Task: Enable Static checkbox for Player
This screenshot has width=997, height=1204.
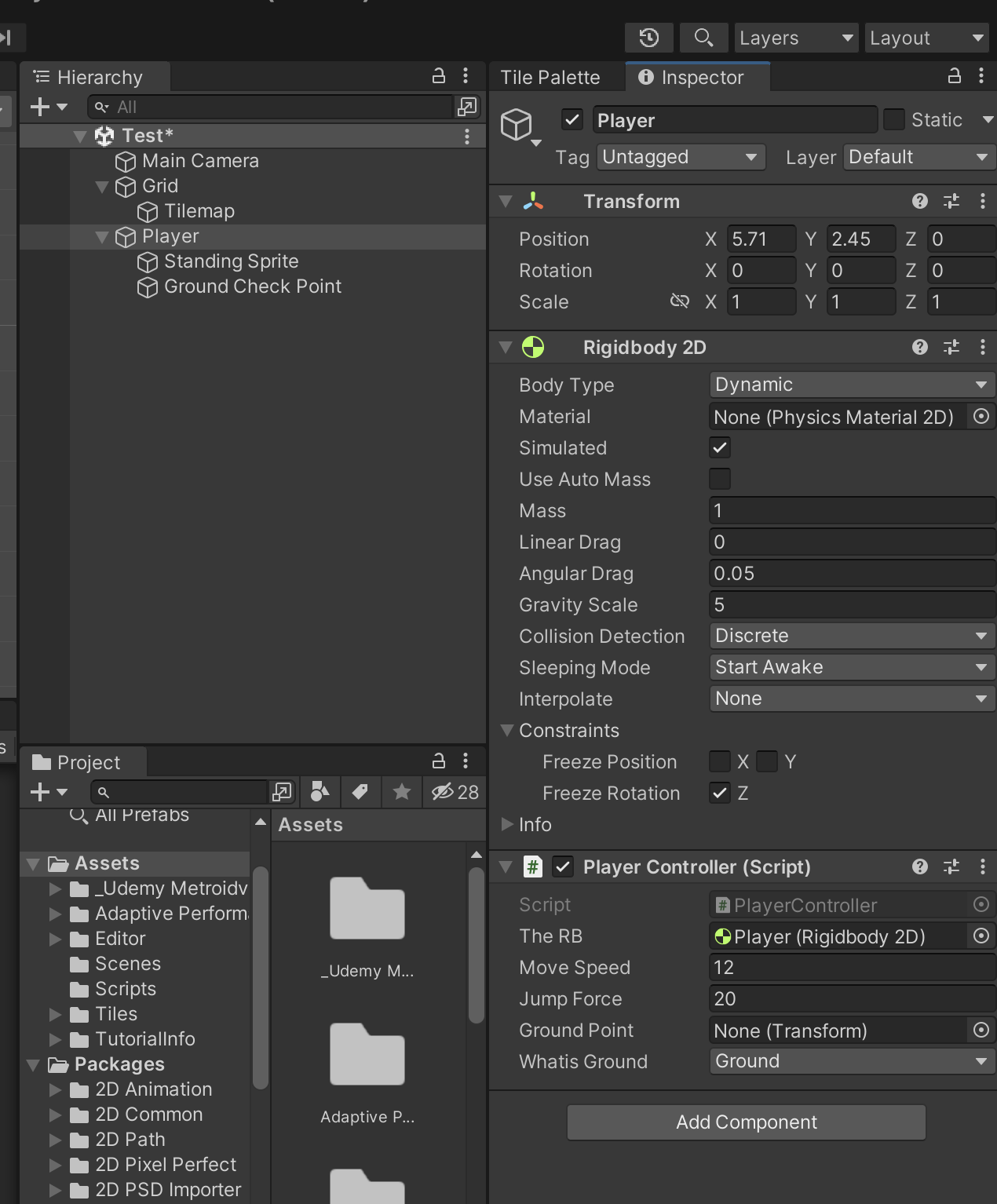Action: pos(894,119)
